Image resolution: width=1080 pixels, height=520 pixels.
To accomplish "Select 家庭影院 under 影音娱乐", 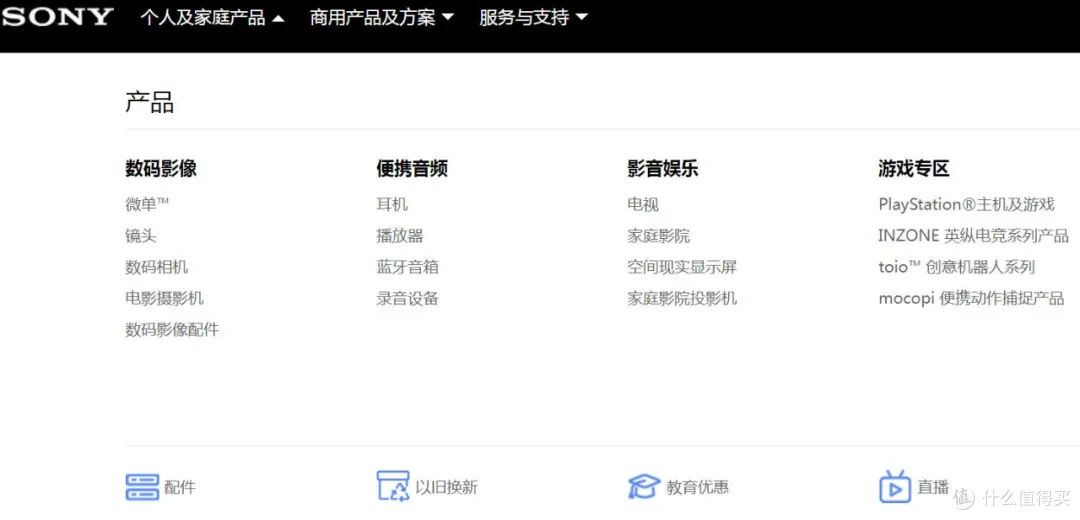I will click(658, 236).
